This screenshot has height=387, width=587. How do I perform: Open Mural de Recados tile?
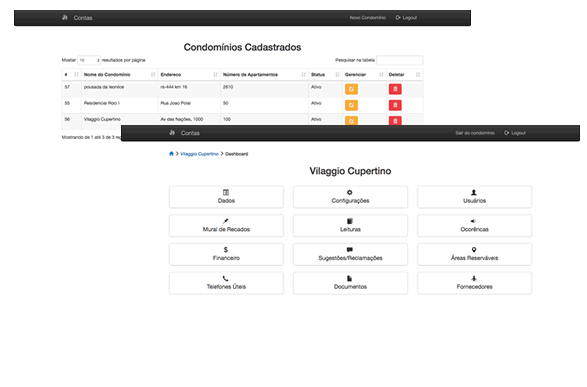226,225
